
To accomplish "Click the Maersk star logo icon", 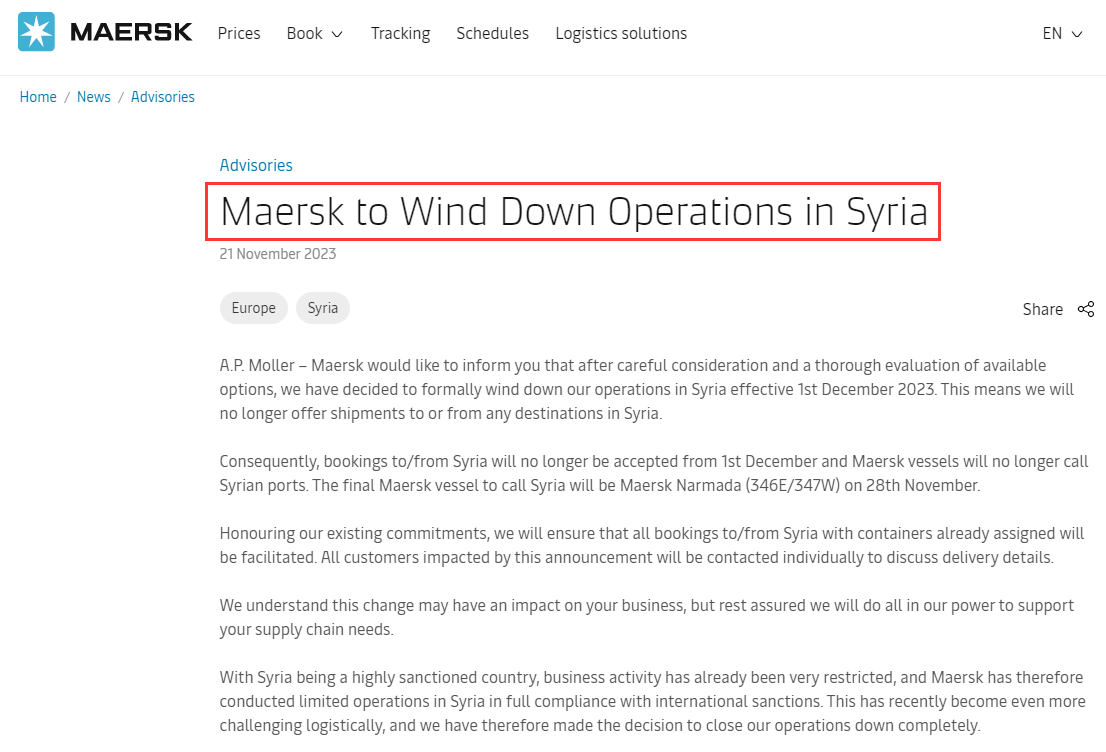I will click(36, 32).
